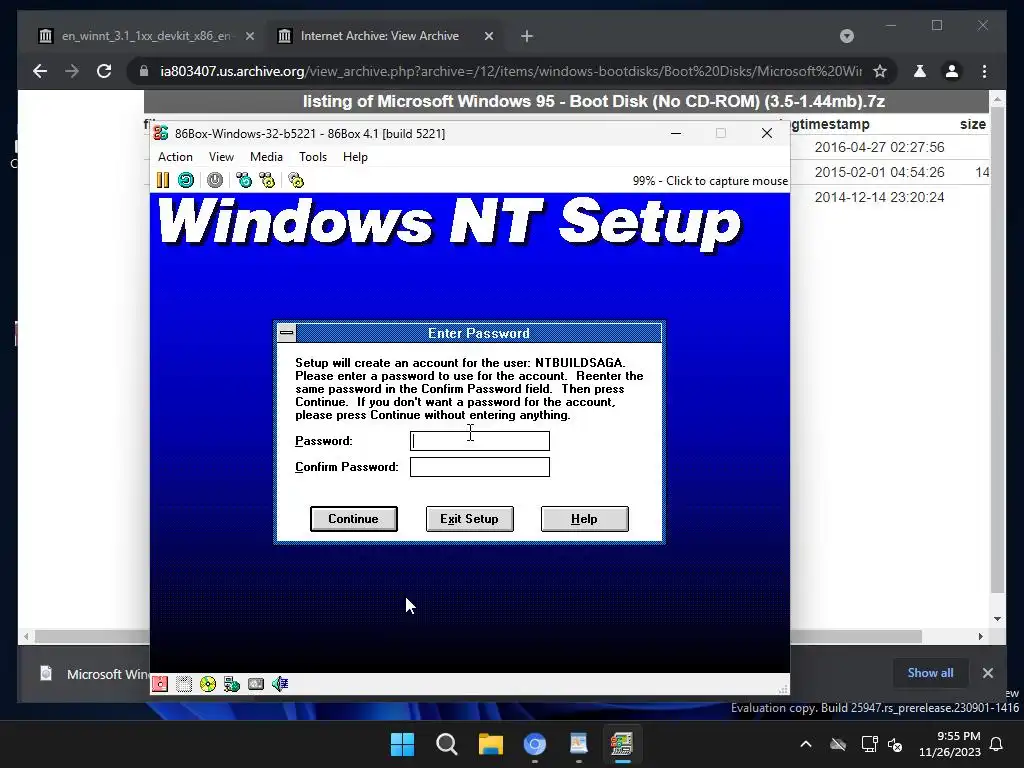Click the Exit Setup button

pos(470,519)
